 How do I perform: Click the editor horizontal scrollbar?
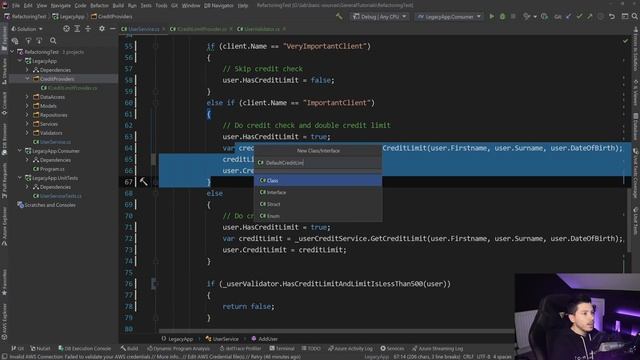coord(336,331)
